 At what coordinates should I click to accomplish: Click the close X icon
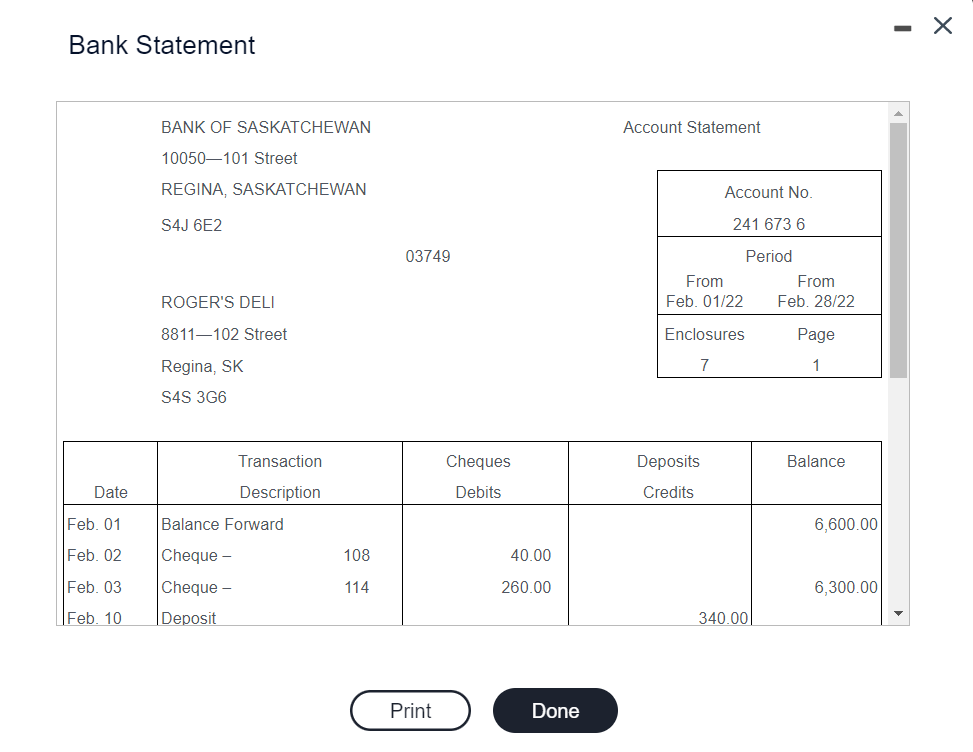point(942,26)
